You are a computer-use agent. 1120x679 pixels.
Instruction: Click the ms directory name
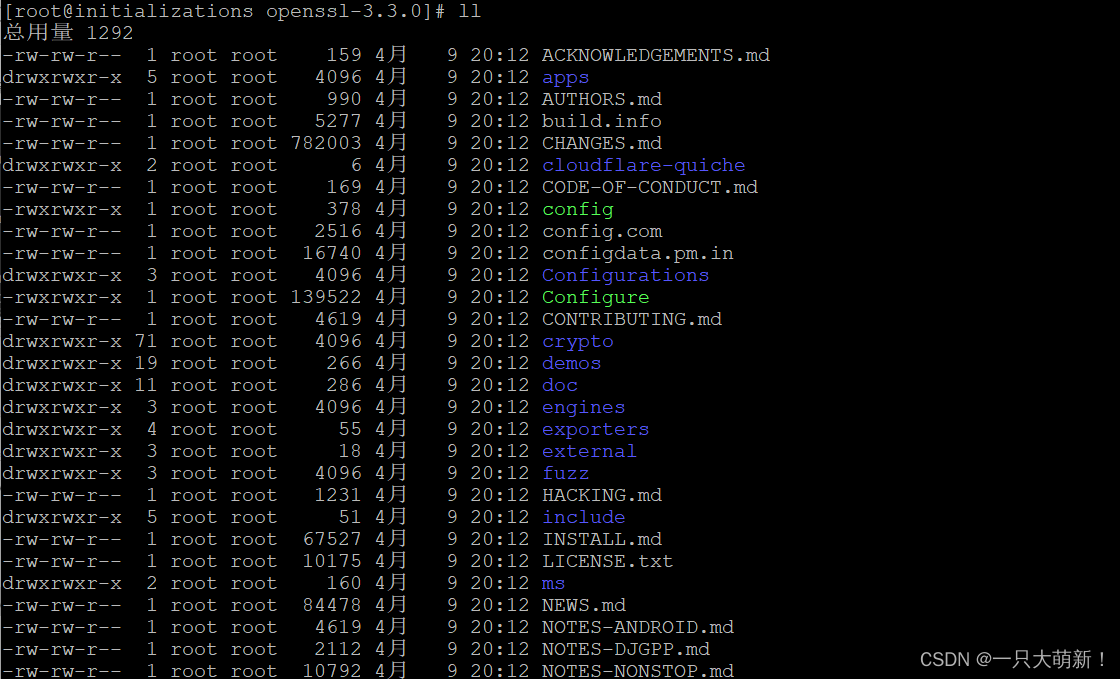click(x=554, y=584)
